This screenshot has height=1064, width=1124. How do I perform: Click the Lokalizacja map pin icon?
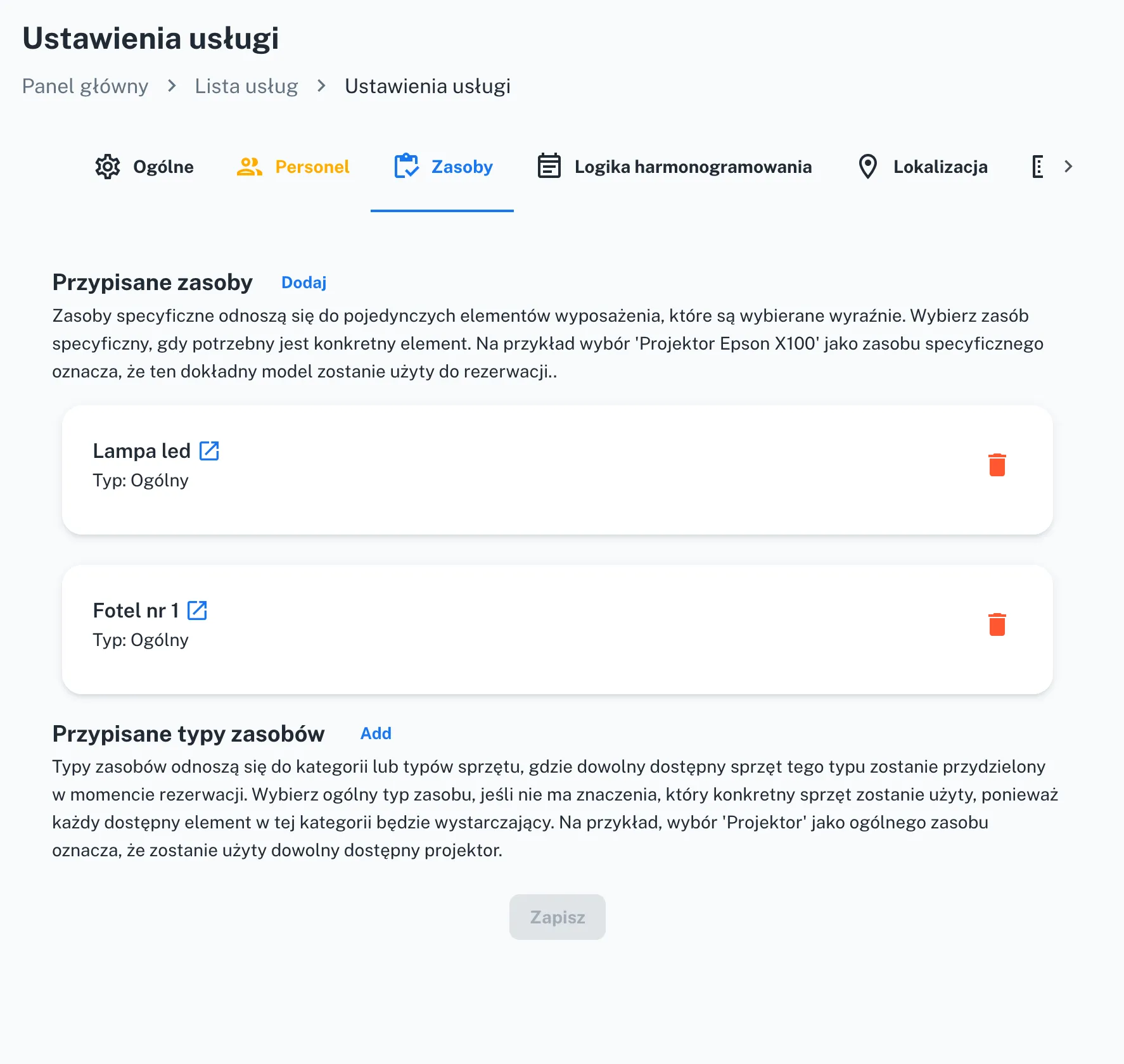tap(868, 167)
